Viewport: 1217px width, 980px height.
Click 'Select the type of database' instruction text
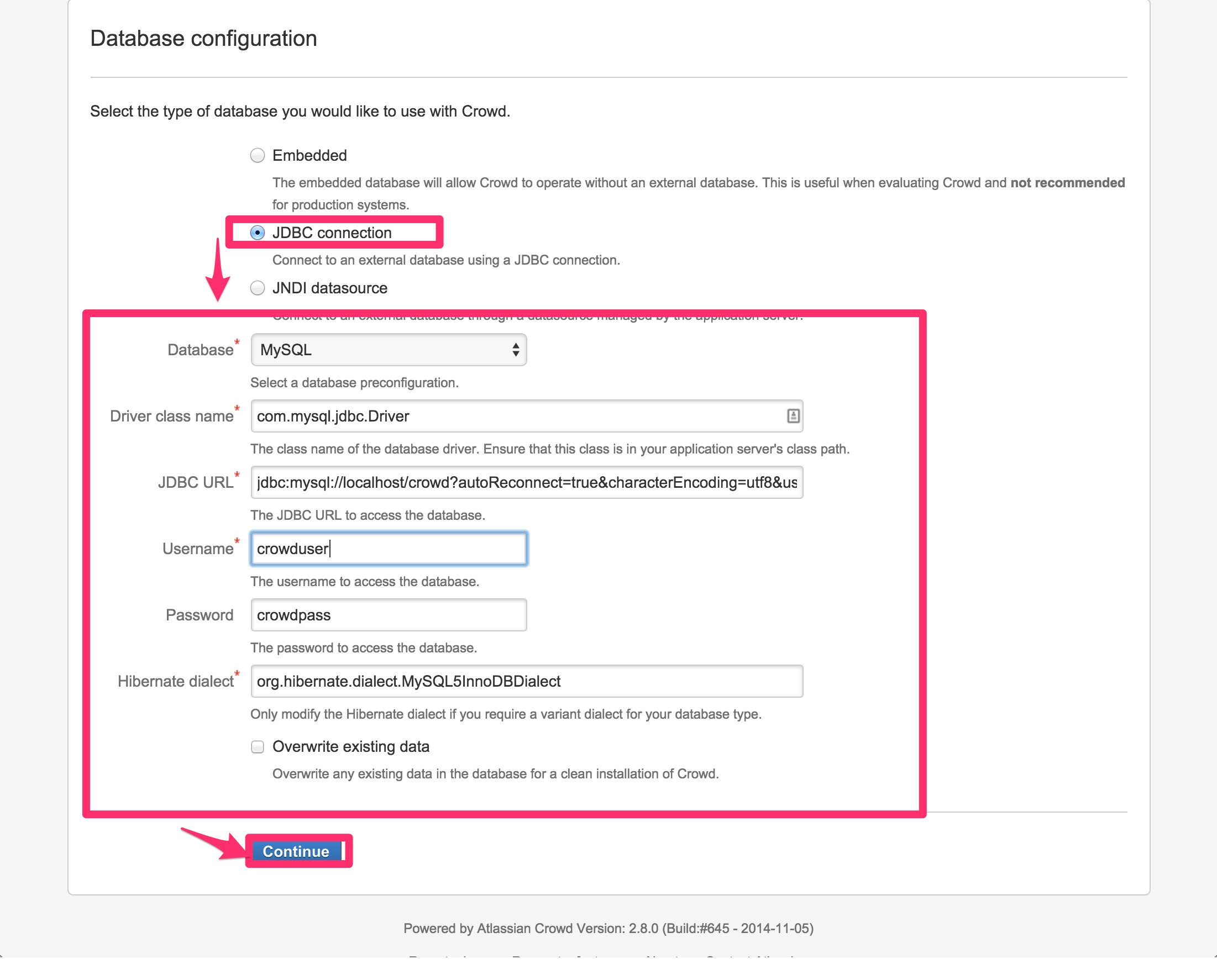pos(300,111)
